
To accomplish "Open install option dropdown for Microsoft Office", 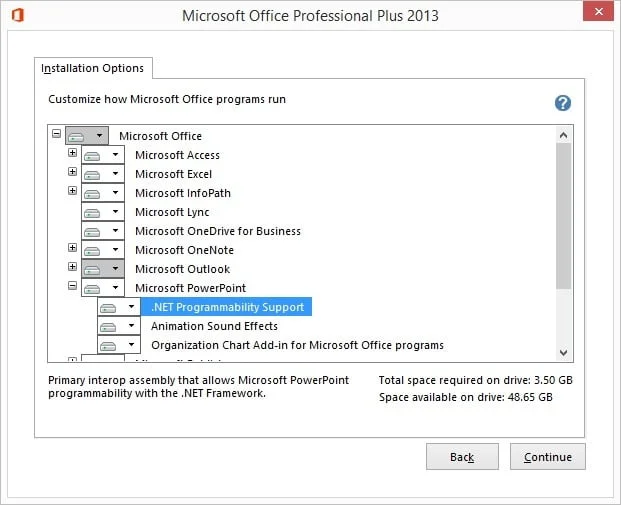I will pos(87,136).
